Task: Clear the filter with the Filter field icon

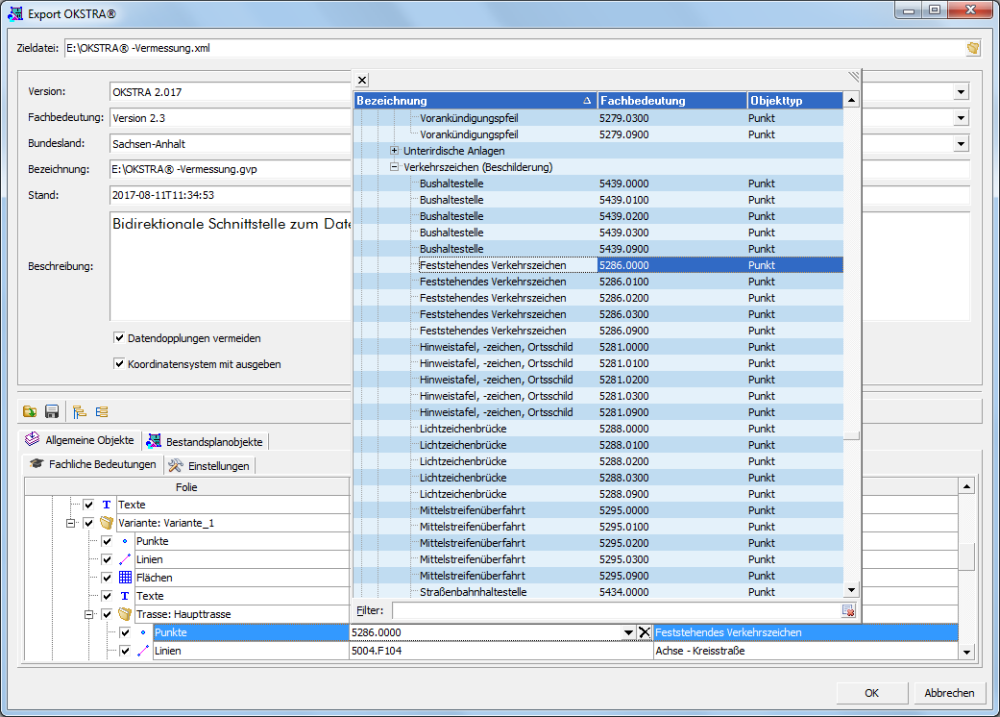Action: tap(848, 610)
